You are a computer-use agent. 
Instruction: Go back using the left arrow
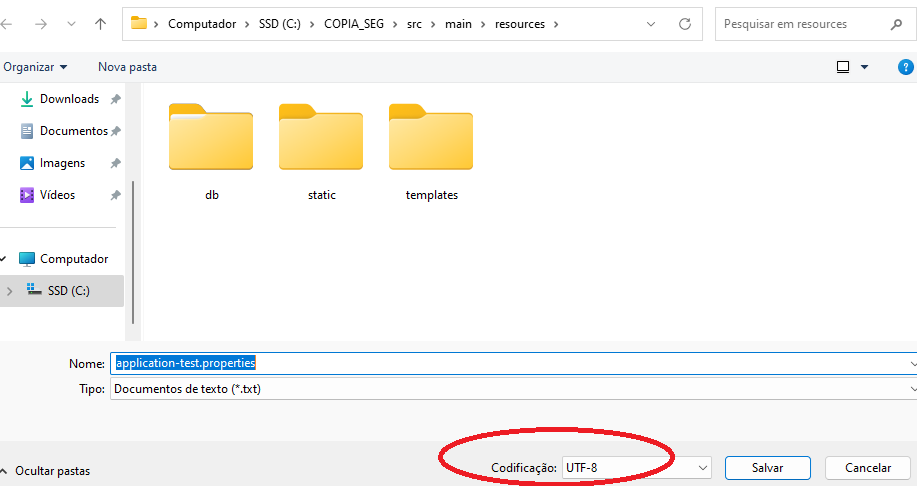click(x=6, y=24)
